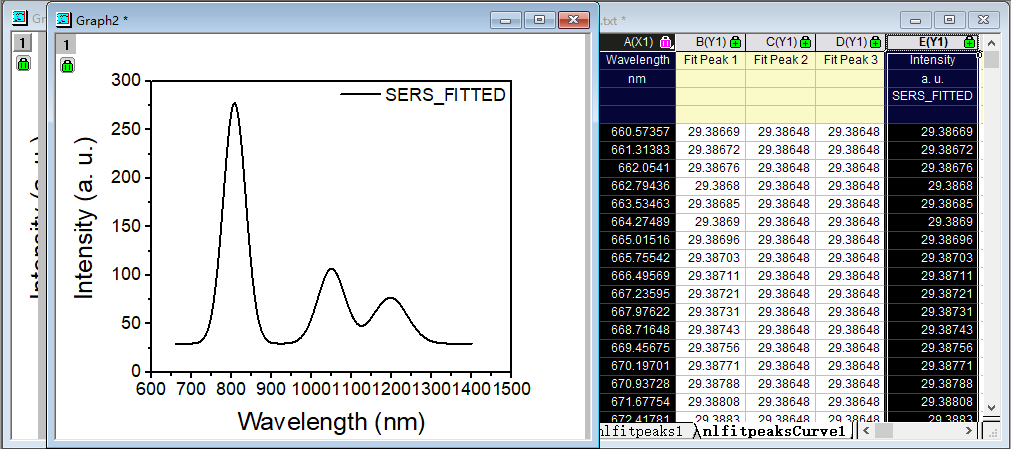Click green lock icon in background graph window

[23, 63]
